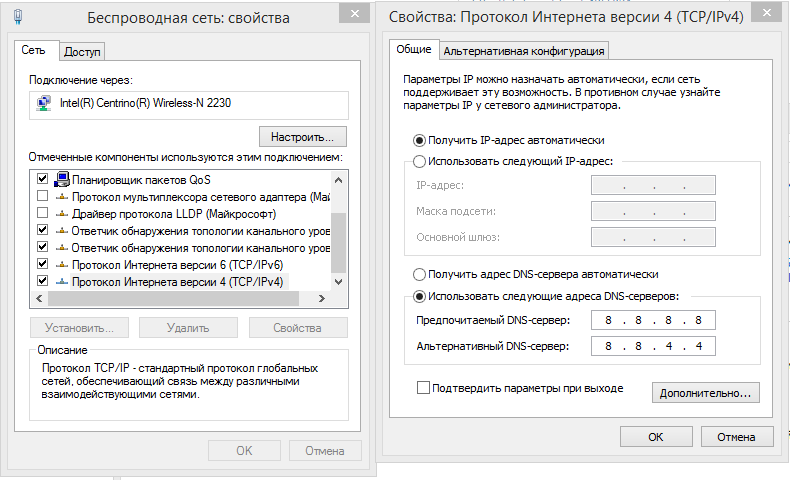790x480 pixels.
Task: Select Использовать следующий IP-адрес radio button
Action: coord(419,161)
